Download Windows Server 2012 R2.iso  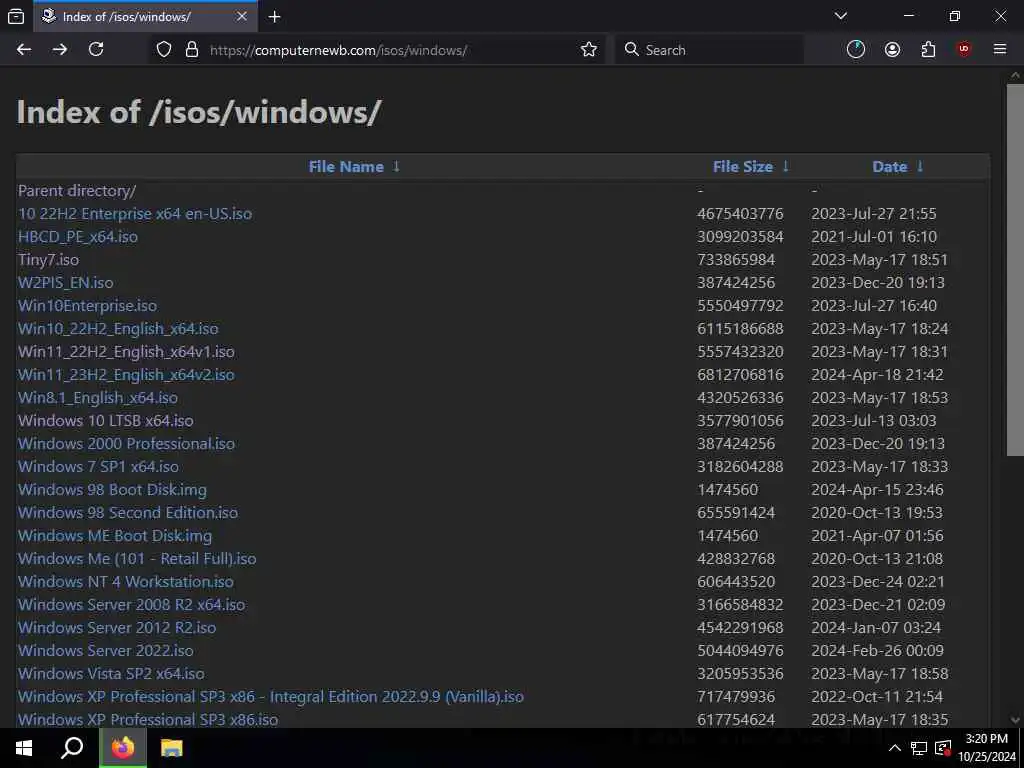tap(117, 628)
